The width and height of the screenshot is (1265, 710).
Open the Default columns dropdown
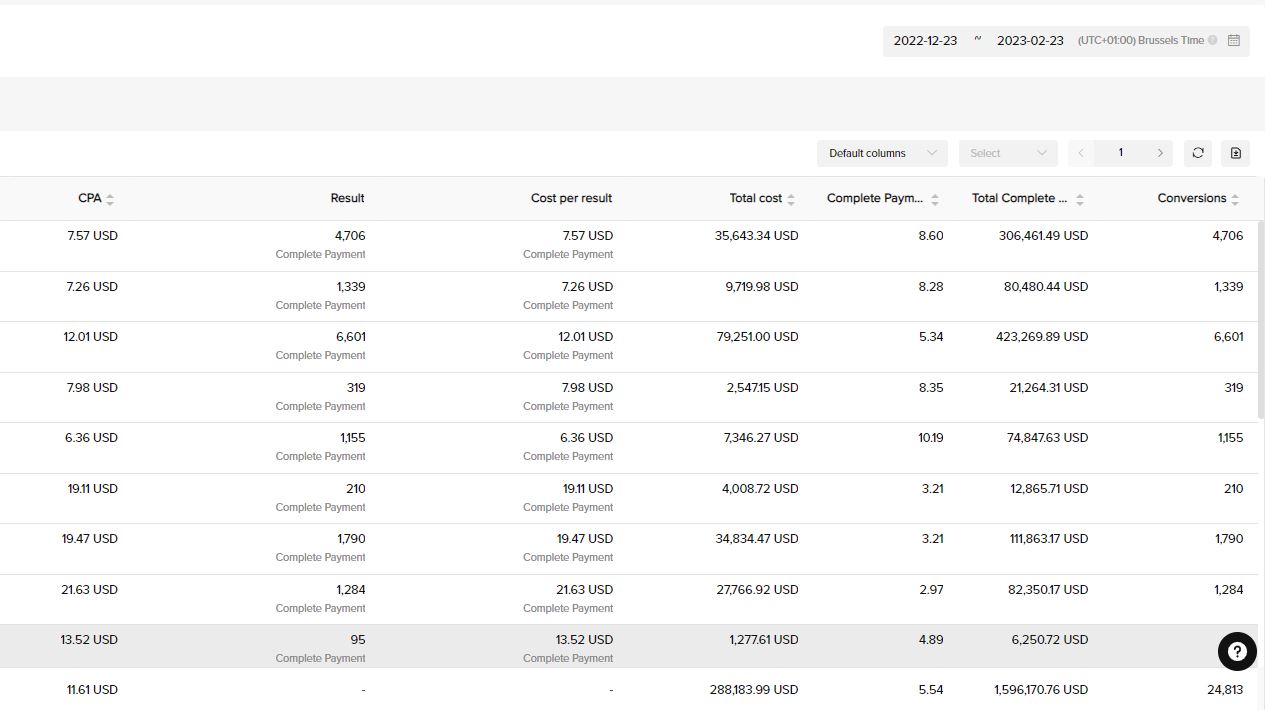(x=882, y=153)
